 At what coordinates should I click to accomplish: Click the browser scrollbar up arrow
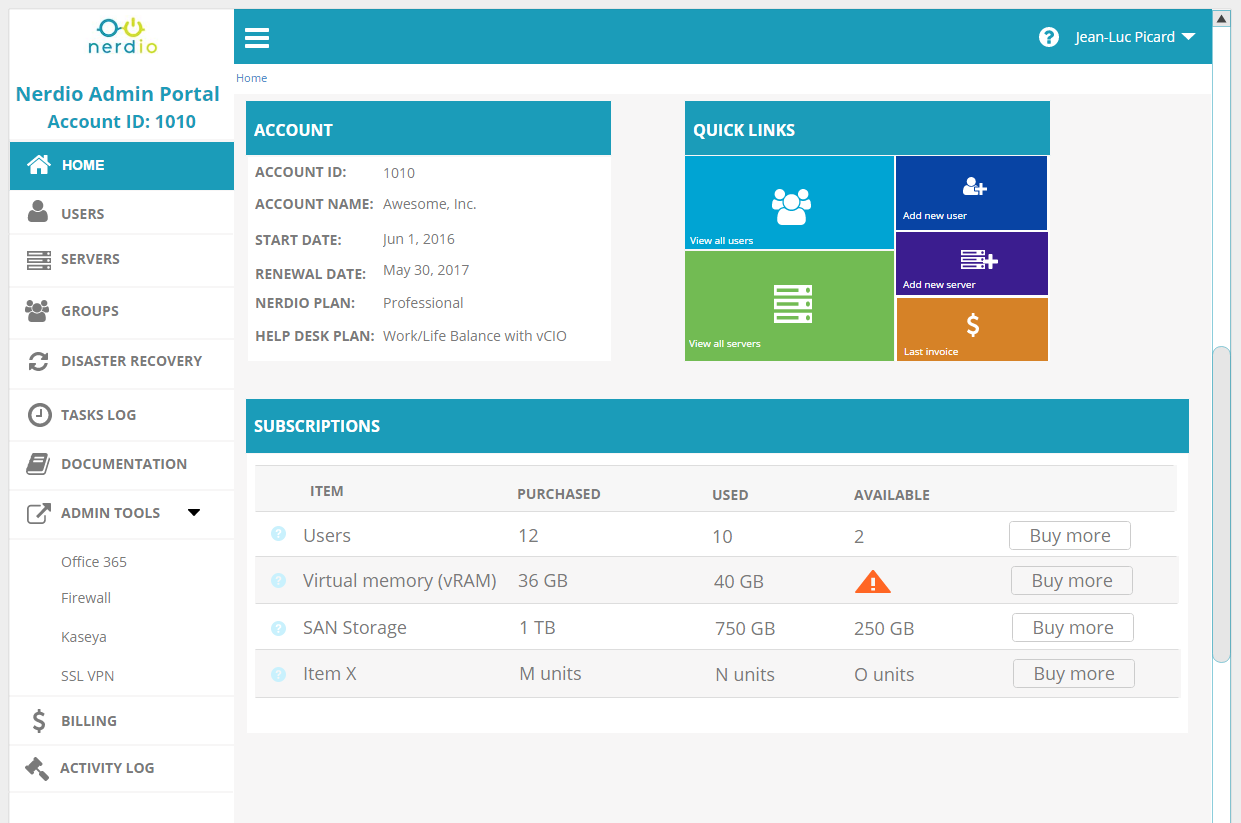tap(1221, 18)
